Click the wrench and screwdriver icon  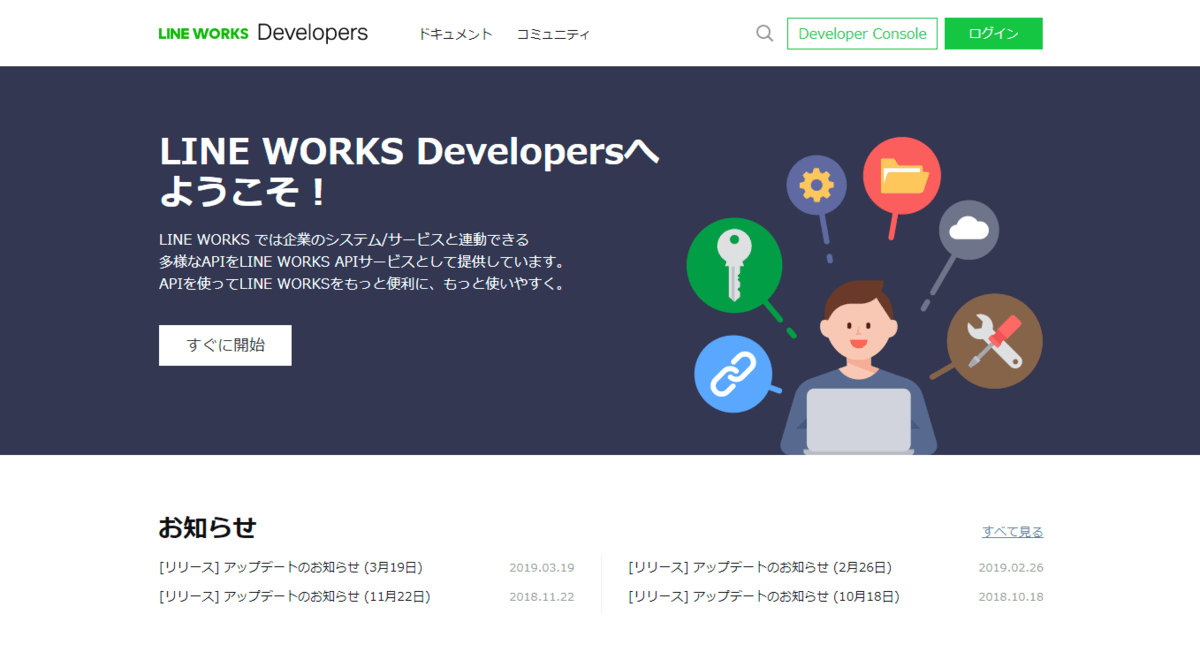(x=994, y=341)
